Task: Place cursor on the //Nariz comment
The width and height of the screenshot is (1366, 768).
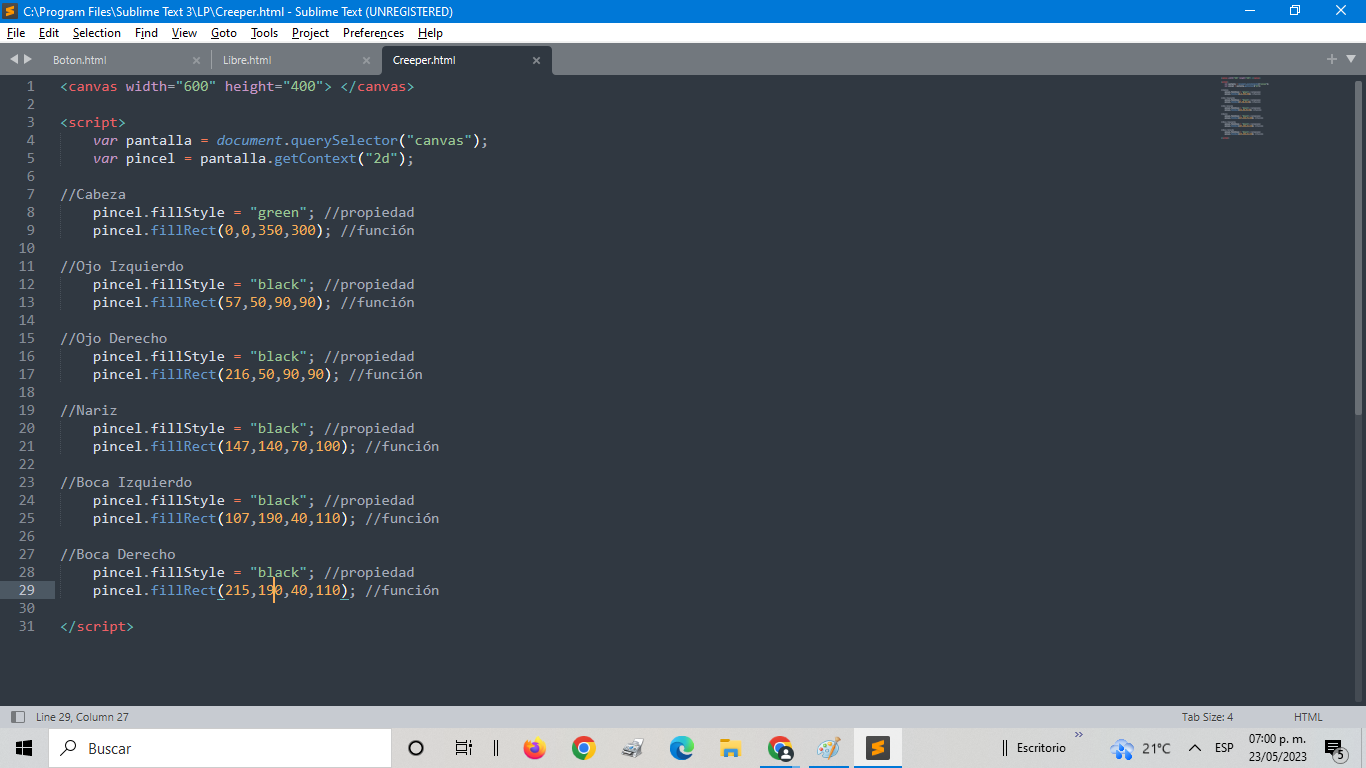Action: tap(89, 410)
